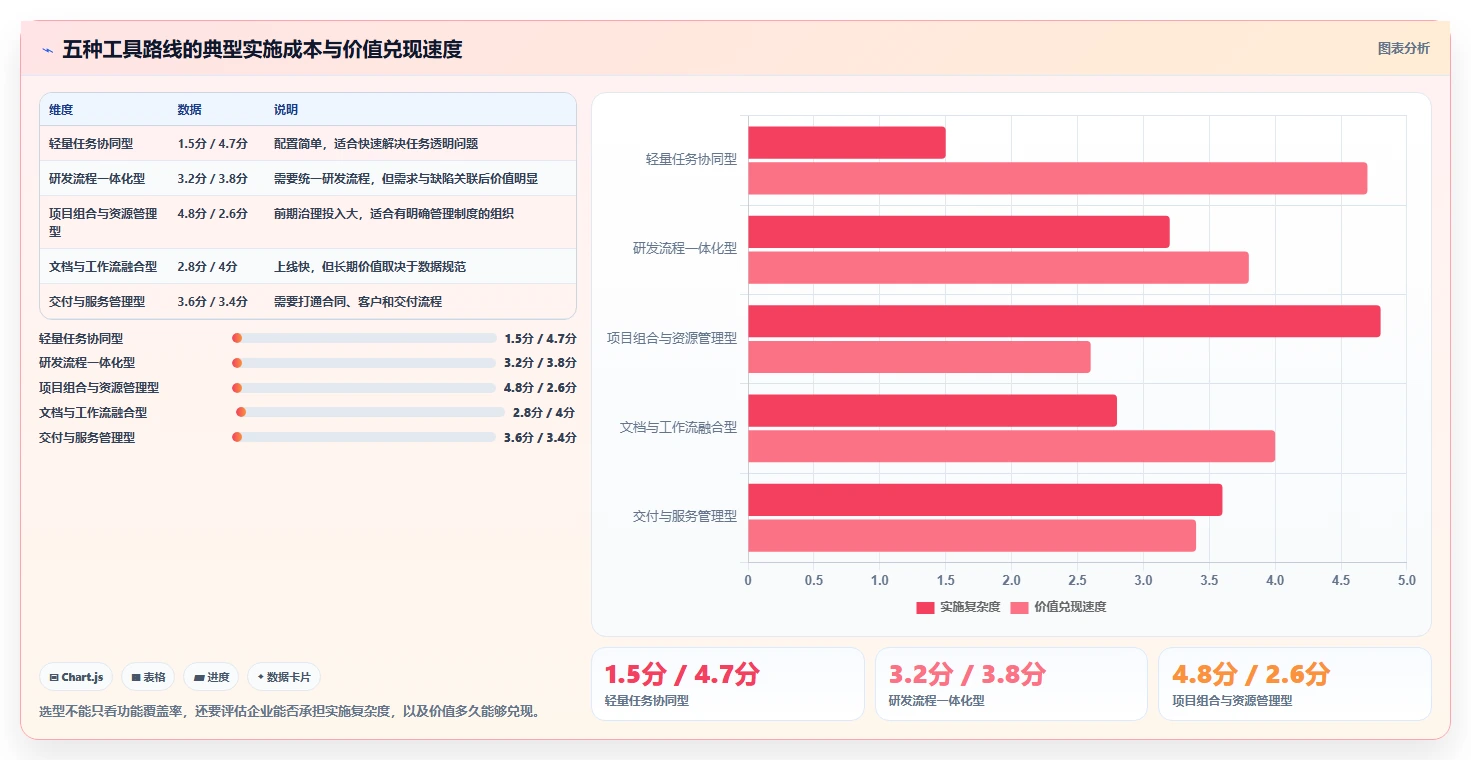The image size is (1471, 760).
Task: Click 价值兑现速度 bar for 研发流程一体化型
Action: (999, 268)
